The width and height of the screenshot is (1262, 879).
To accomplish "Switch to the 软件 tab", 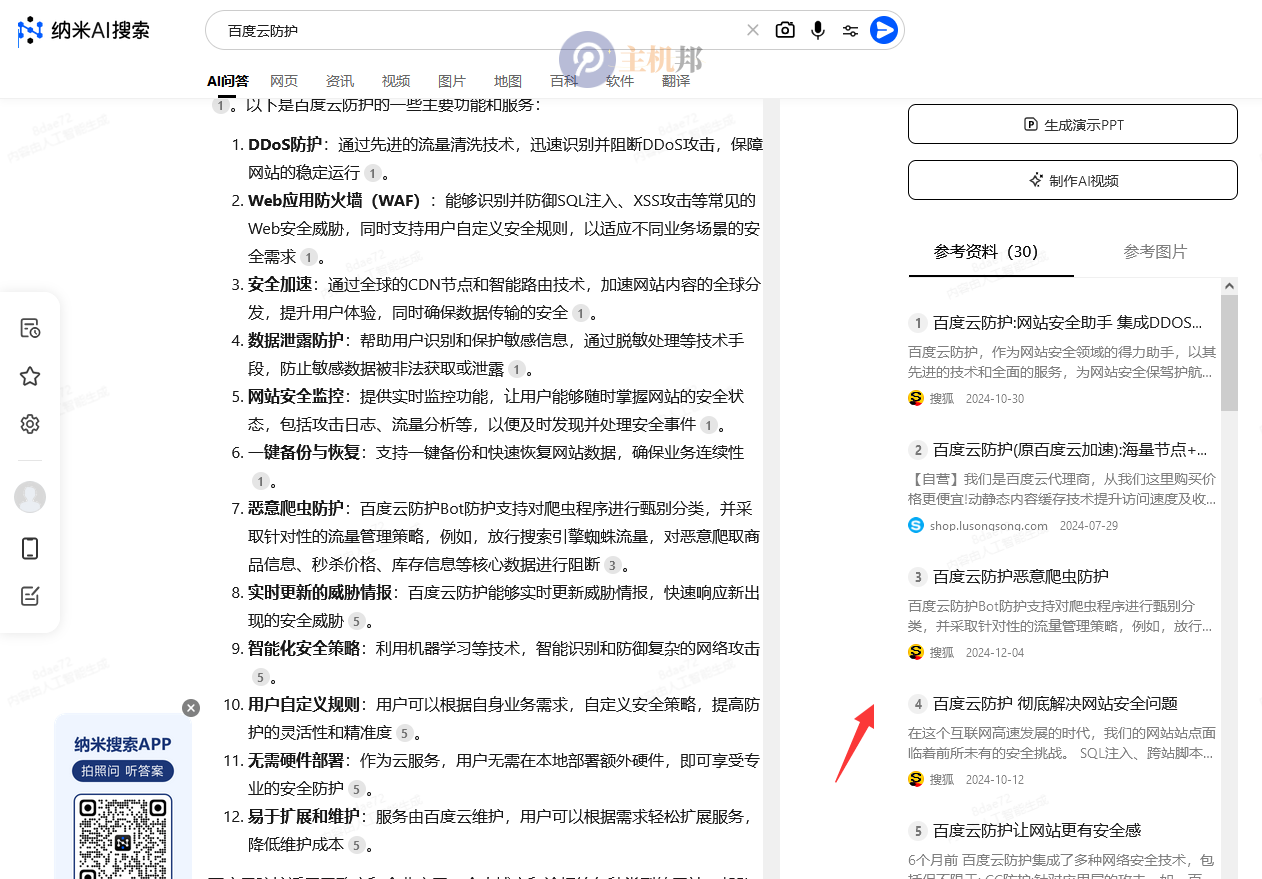I will pos(620,81).
